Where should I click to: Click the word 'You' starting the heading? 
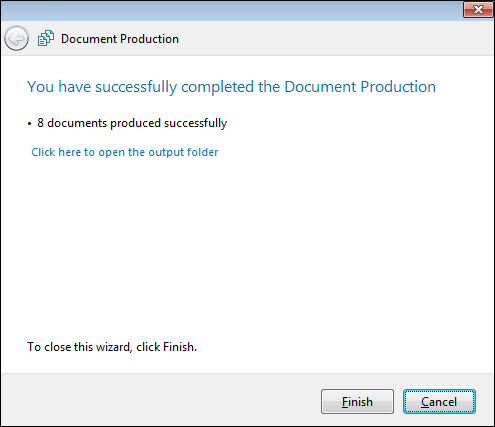click(x=40, y=87)
